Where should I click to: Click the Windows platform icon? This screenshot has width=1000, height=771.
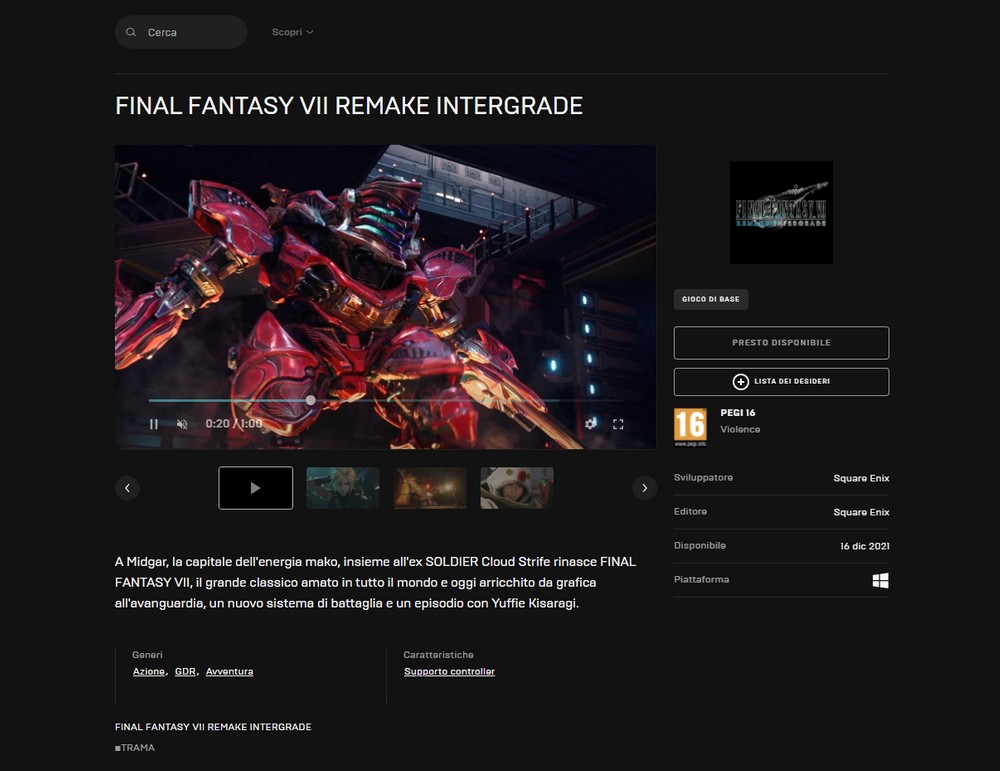(x=881, y=580)
